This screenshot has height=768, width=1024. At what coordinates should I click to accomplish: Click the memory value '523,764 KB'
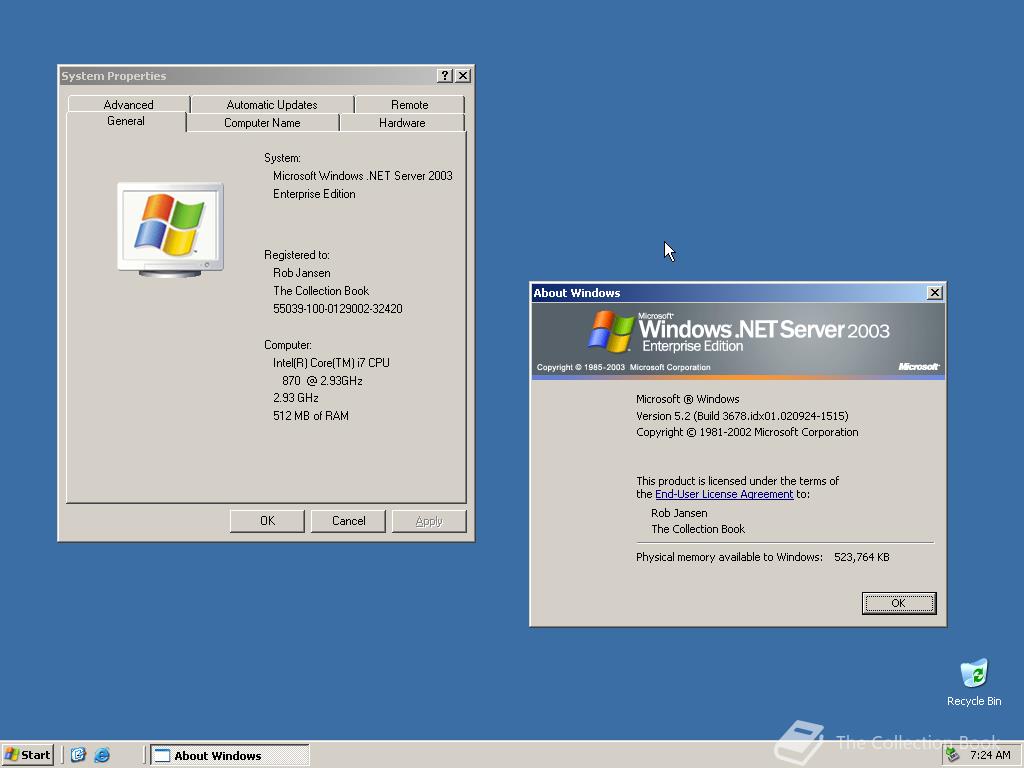pyautogui.click(x=861, y=557)
